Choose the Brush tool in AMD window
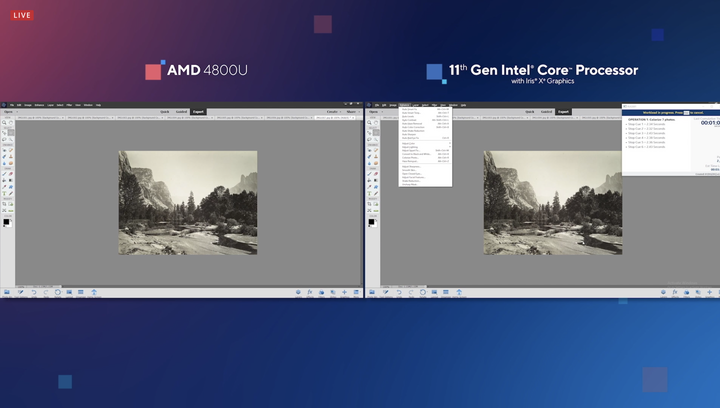Viewport: 720px width, 408px height. click(4, 174)
